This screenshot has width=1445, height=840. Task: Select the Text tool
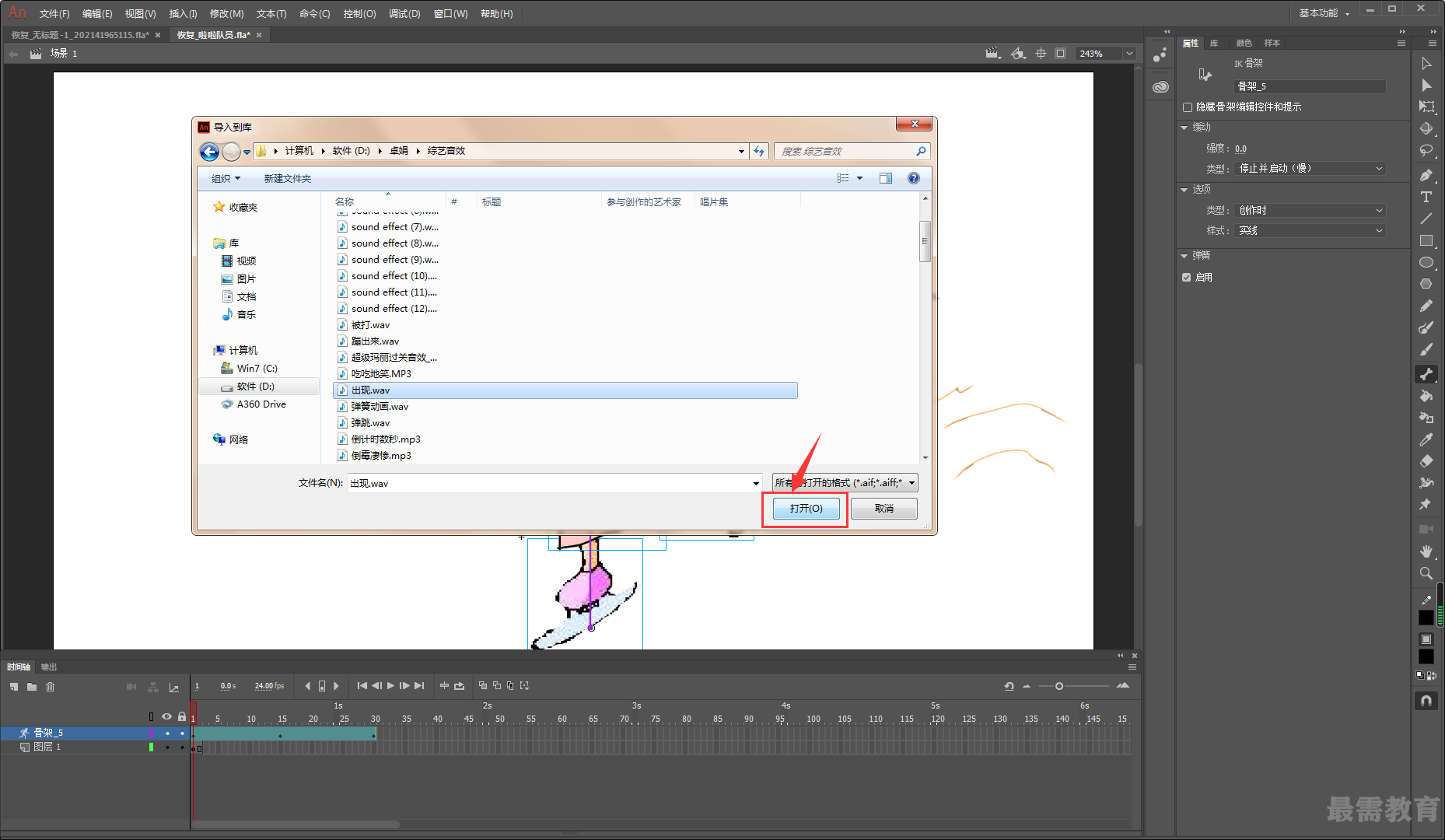pos(1426,197)
